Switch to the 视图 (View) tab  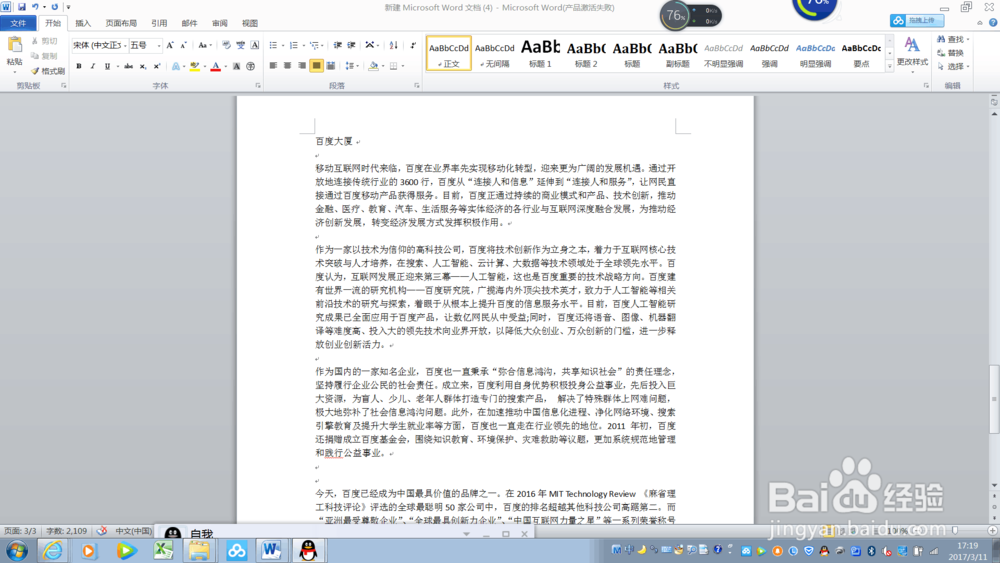point(250,23)
